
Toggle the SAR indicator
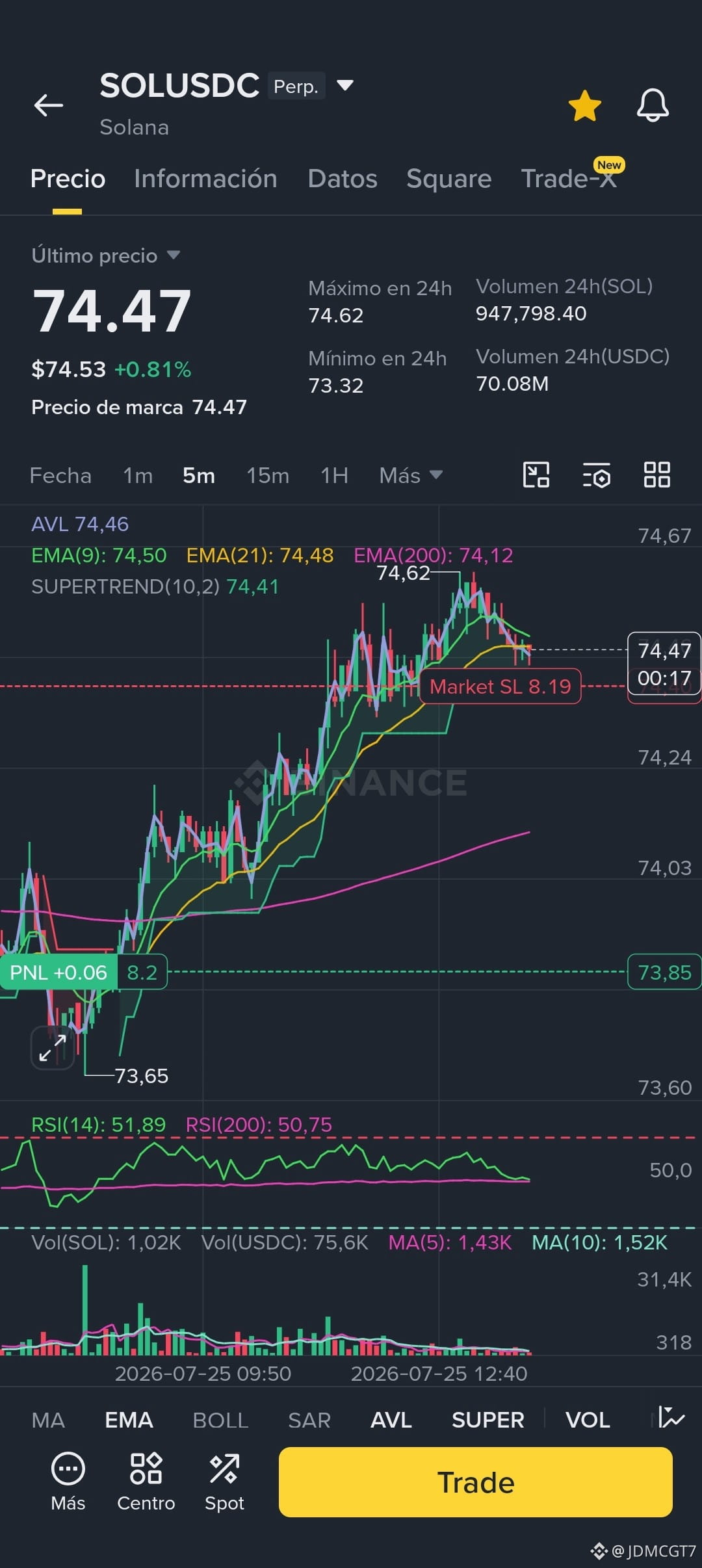[309, 1420]
